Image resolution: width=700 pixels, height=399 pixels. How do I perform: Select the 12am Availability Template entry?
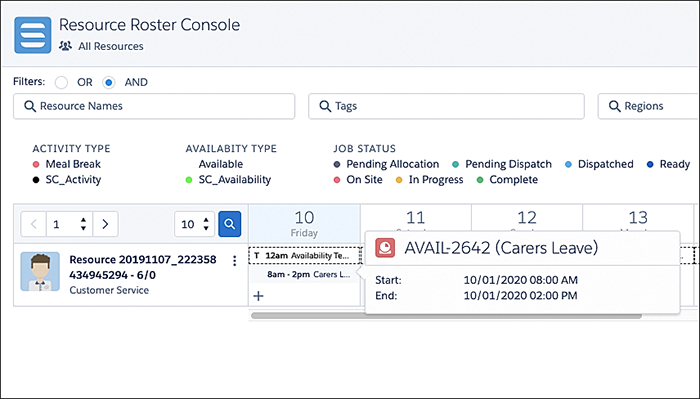[304, 256]
